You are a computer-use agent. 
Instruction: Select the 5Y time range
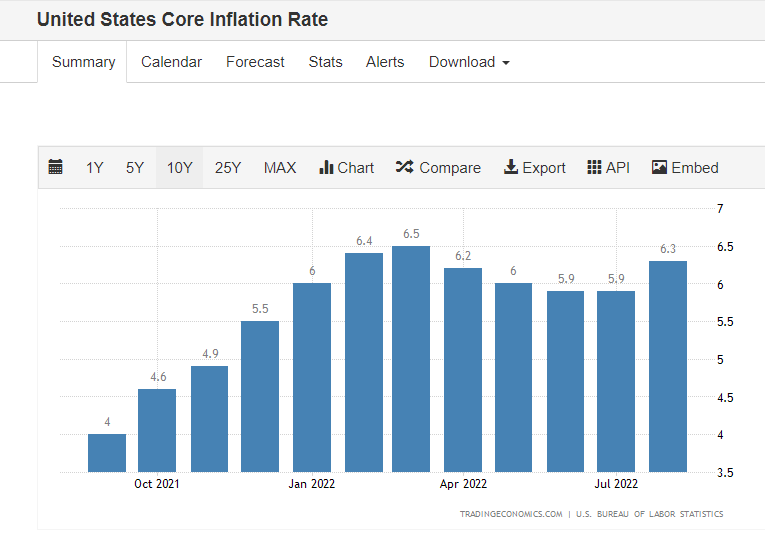[135, 168]
